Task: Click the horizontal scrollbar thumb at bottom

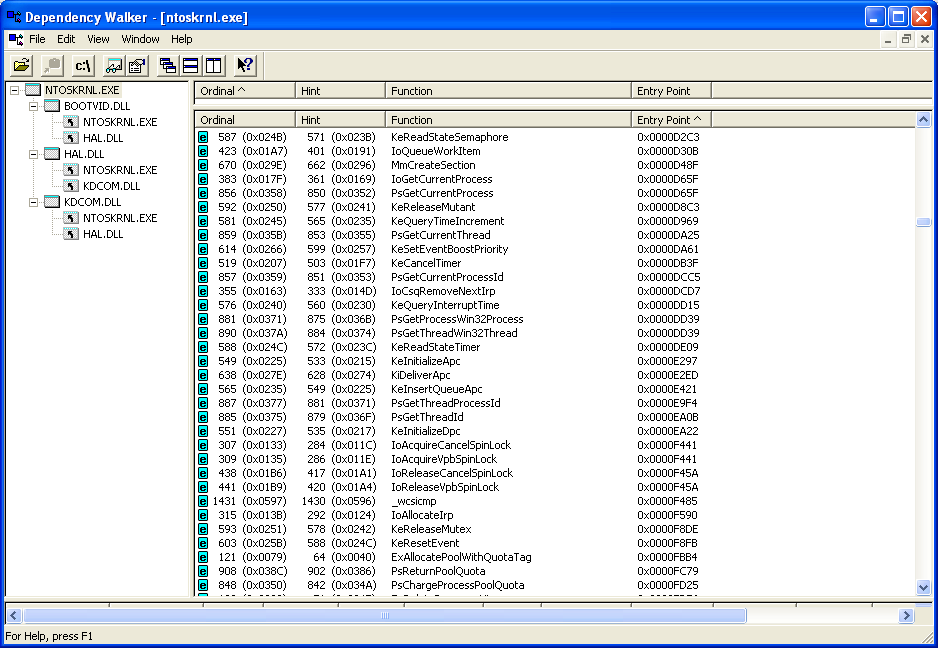Action: (385, 615)
